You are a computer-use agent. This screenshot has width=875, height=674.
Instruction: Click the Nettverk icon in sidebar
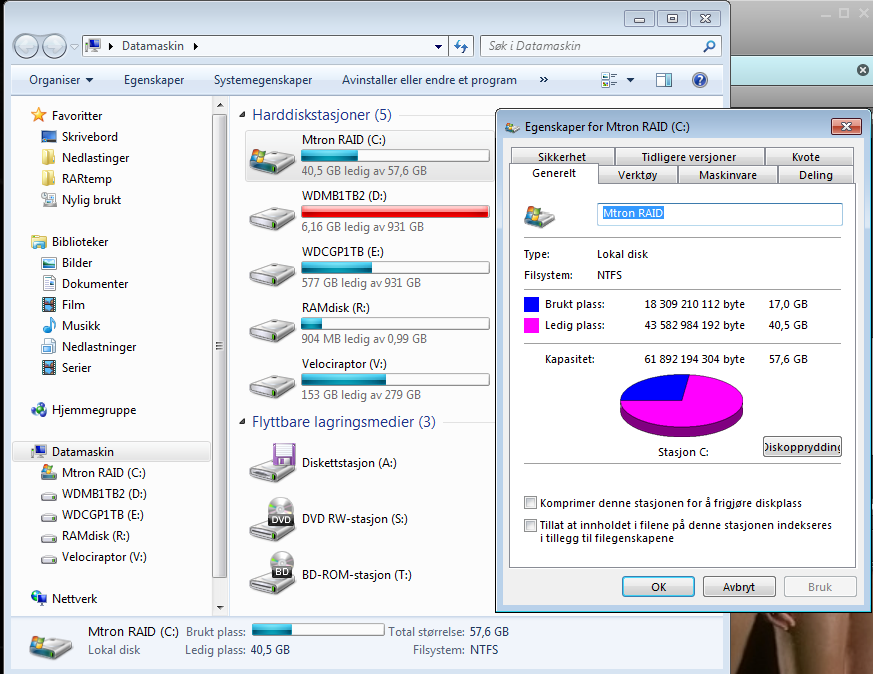[x=39, y=598]
